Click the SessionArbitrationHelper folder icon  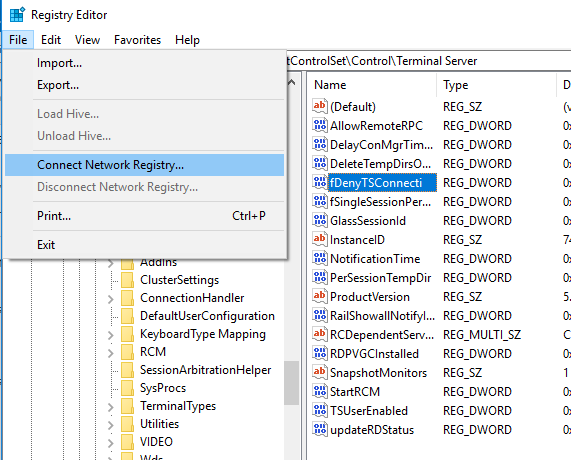tap(127, 370)
